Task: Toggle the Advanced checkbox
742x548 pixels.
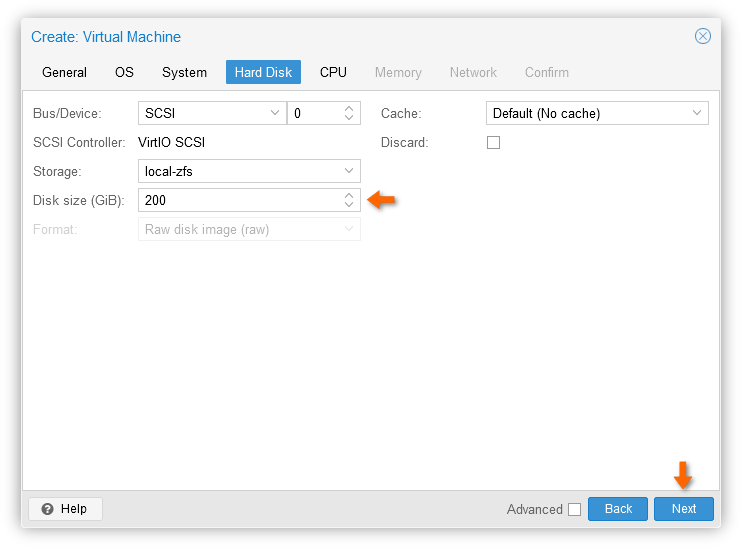Action: click(x=574, y=509)
